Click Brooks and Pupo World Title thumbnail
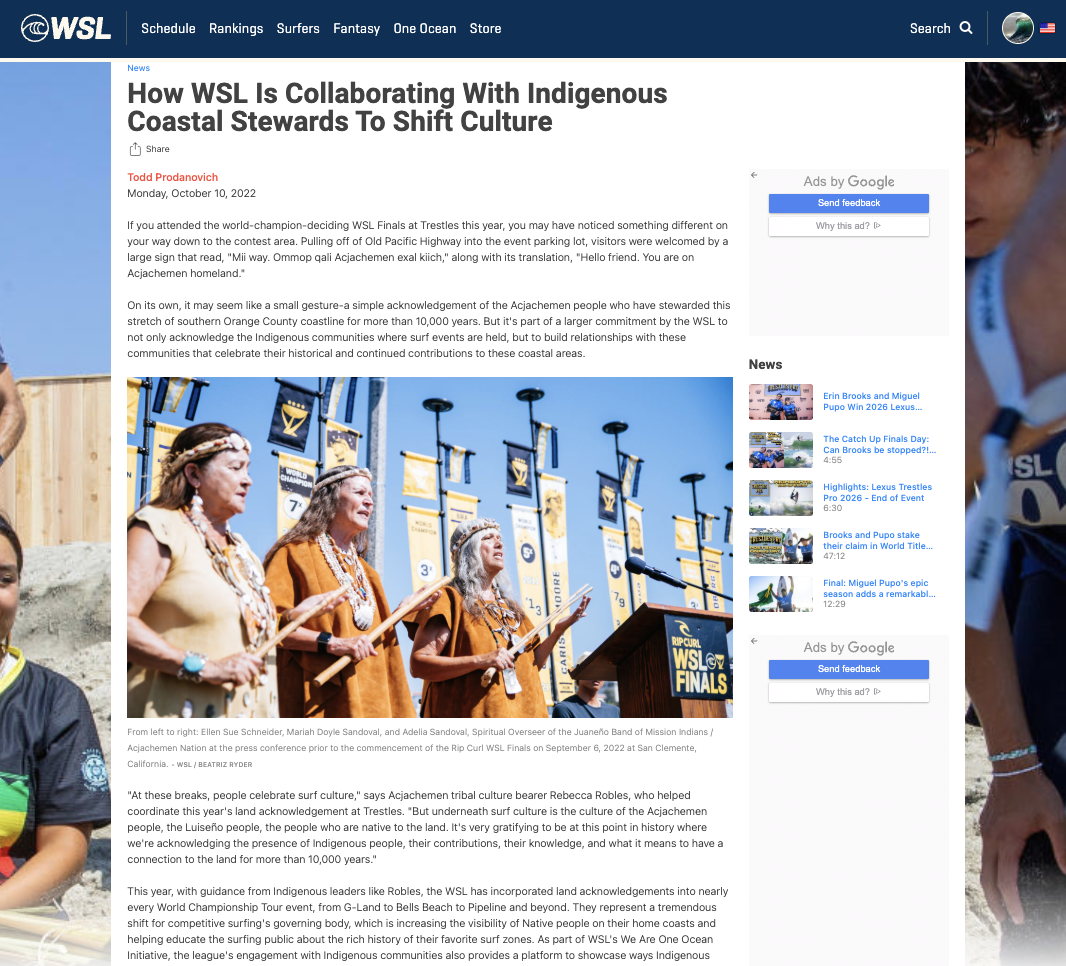This screenshot has height=966, width=1066. (x=780, y=546)
